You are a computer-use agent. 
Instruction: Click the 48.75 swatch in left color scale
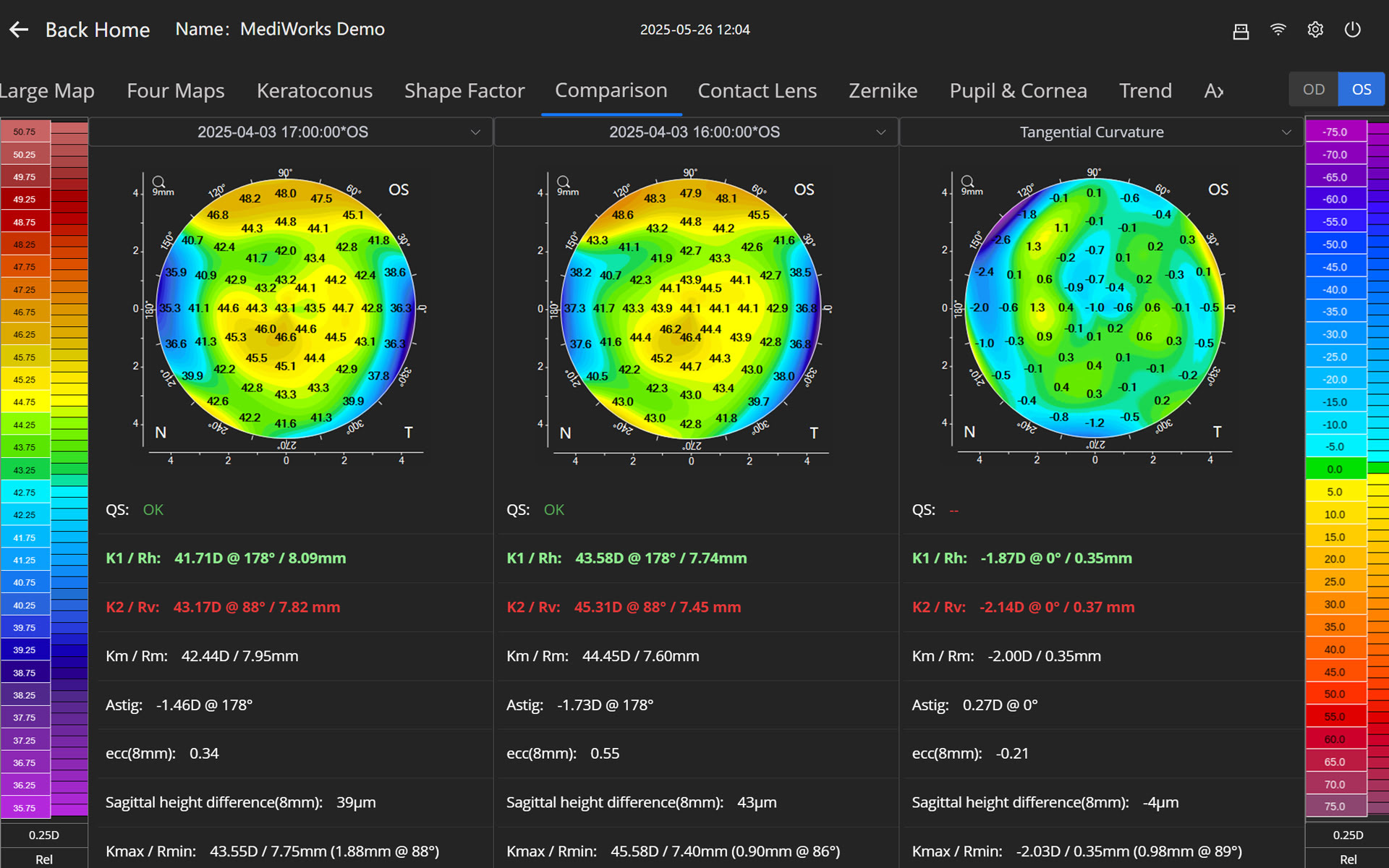pyautogui.click(x=25, y=222)
